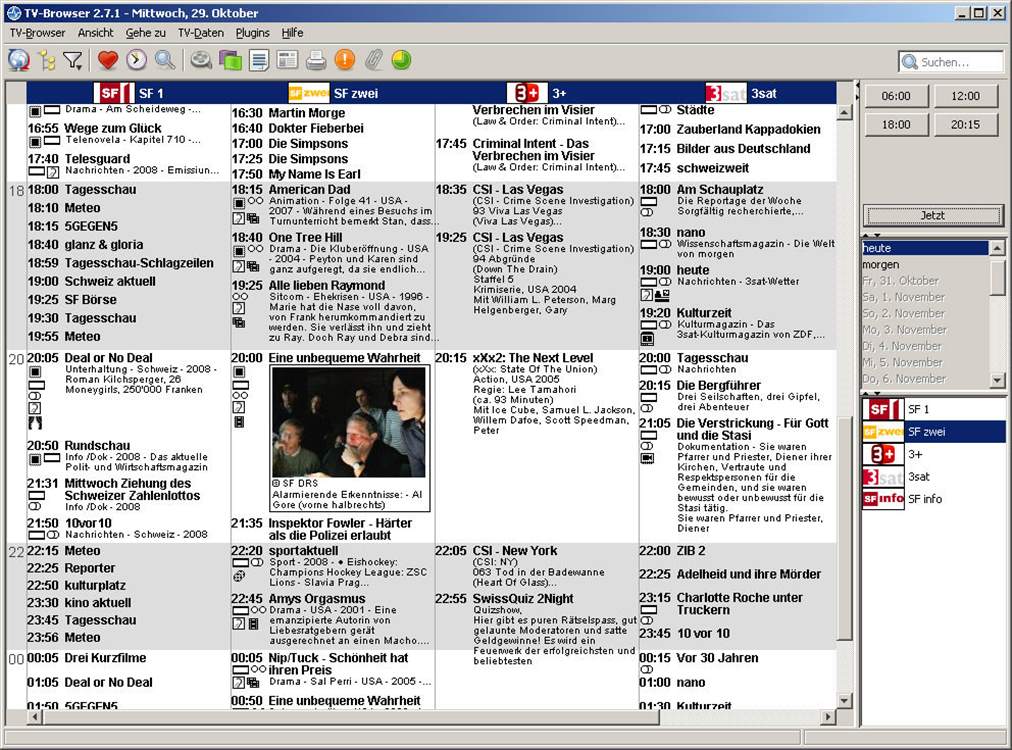Click program table vertical scroll down arrow

[844, 700]
